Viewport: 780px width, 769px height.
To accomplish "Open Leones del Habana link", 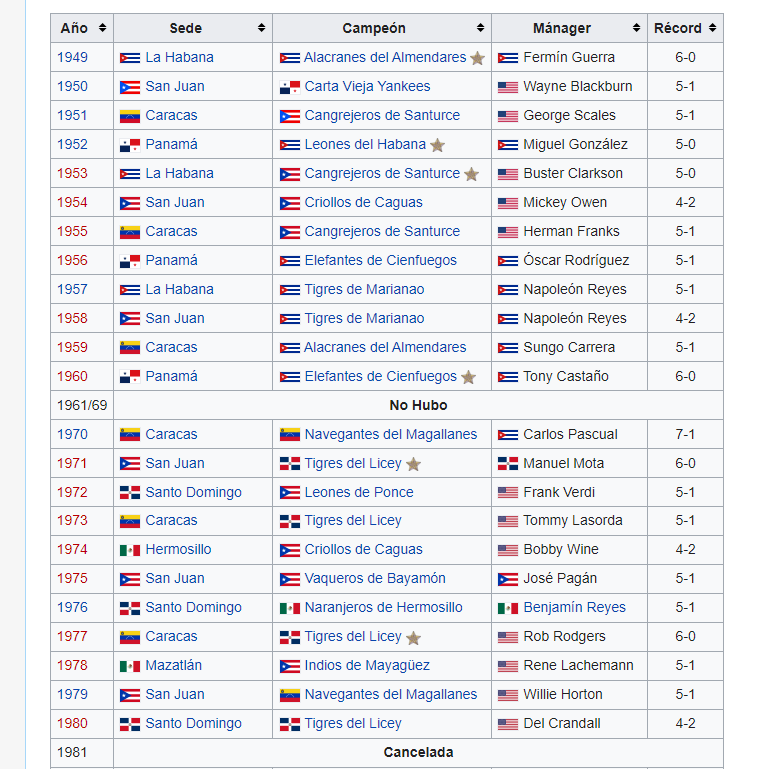I will [x=365, y=144].
